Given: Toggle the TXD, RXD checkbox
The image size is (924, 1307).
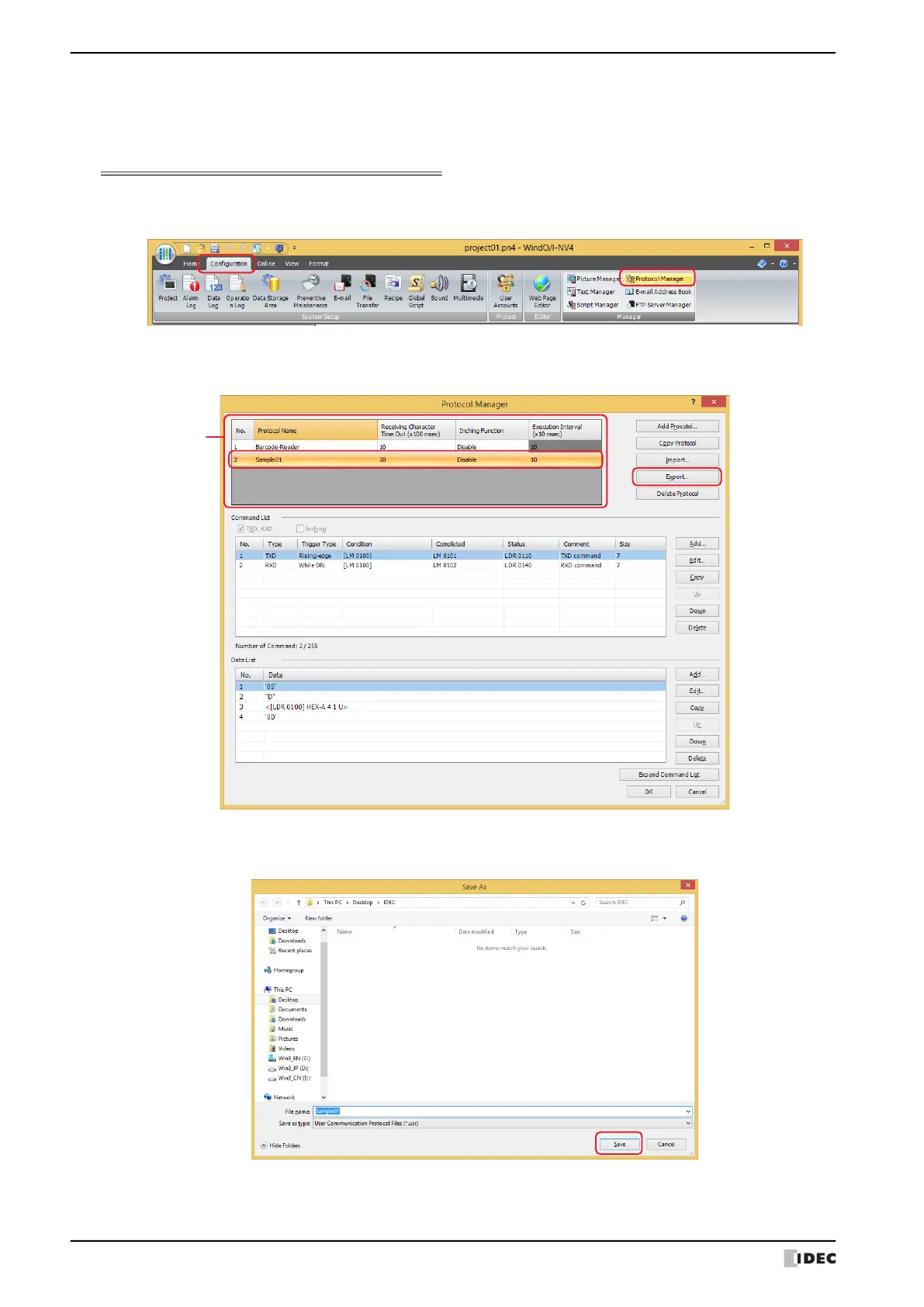Looking at the screenshot, I should click(x=241, y=529).
